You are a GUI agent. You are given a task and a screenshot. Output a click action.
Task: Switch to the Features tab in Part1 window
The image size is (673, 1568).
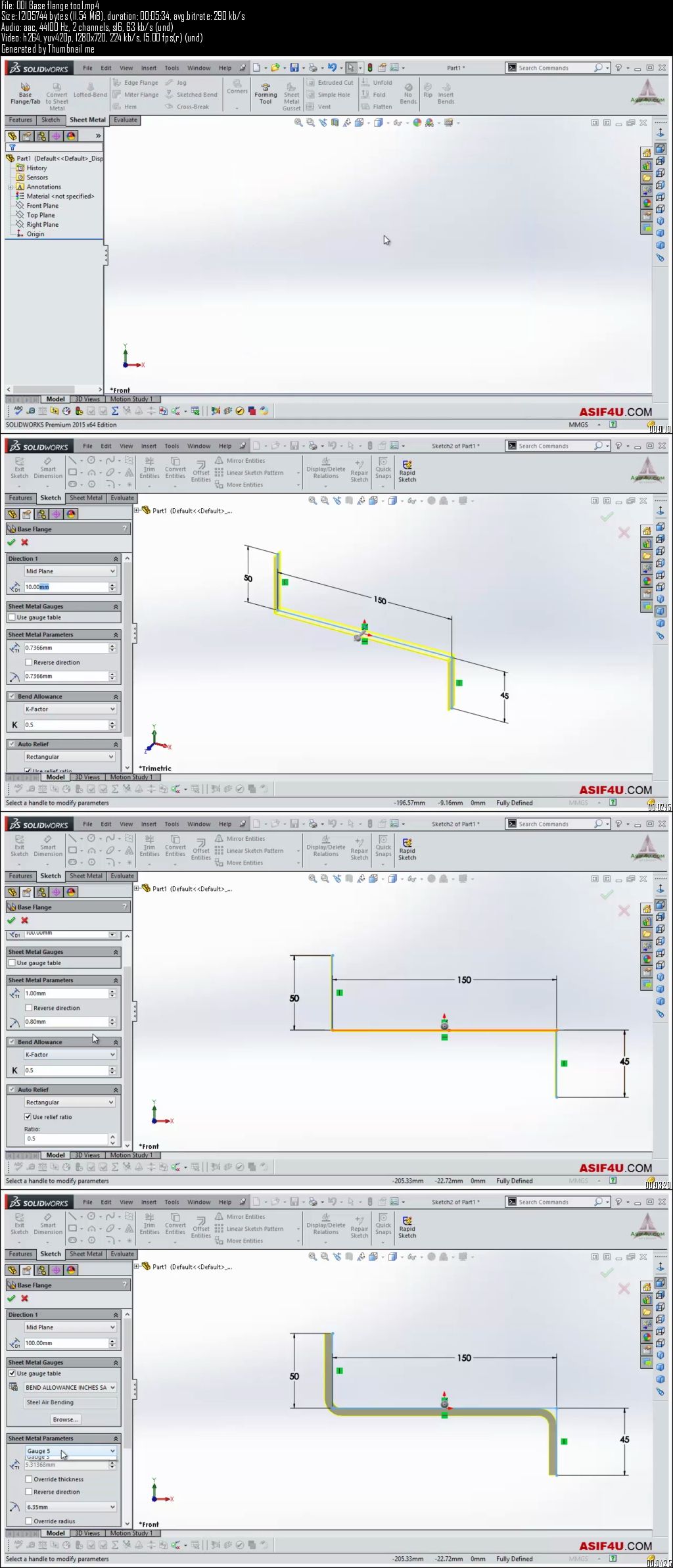click(20, 120)
